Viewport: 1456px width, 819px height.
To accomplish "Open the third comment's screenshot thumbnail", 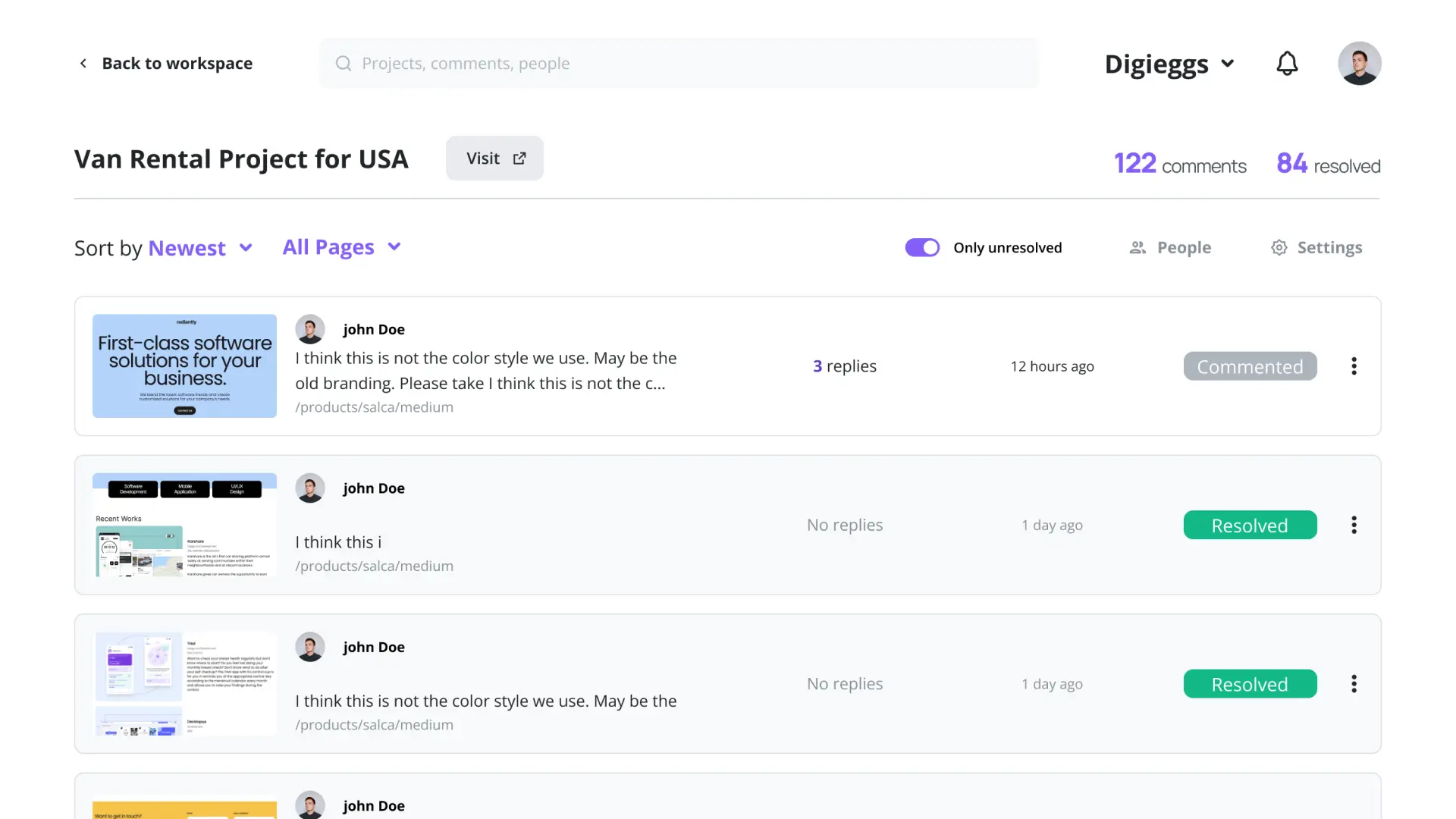I will (x=184, y=684).
